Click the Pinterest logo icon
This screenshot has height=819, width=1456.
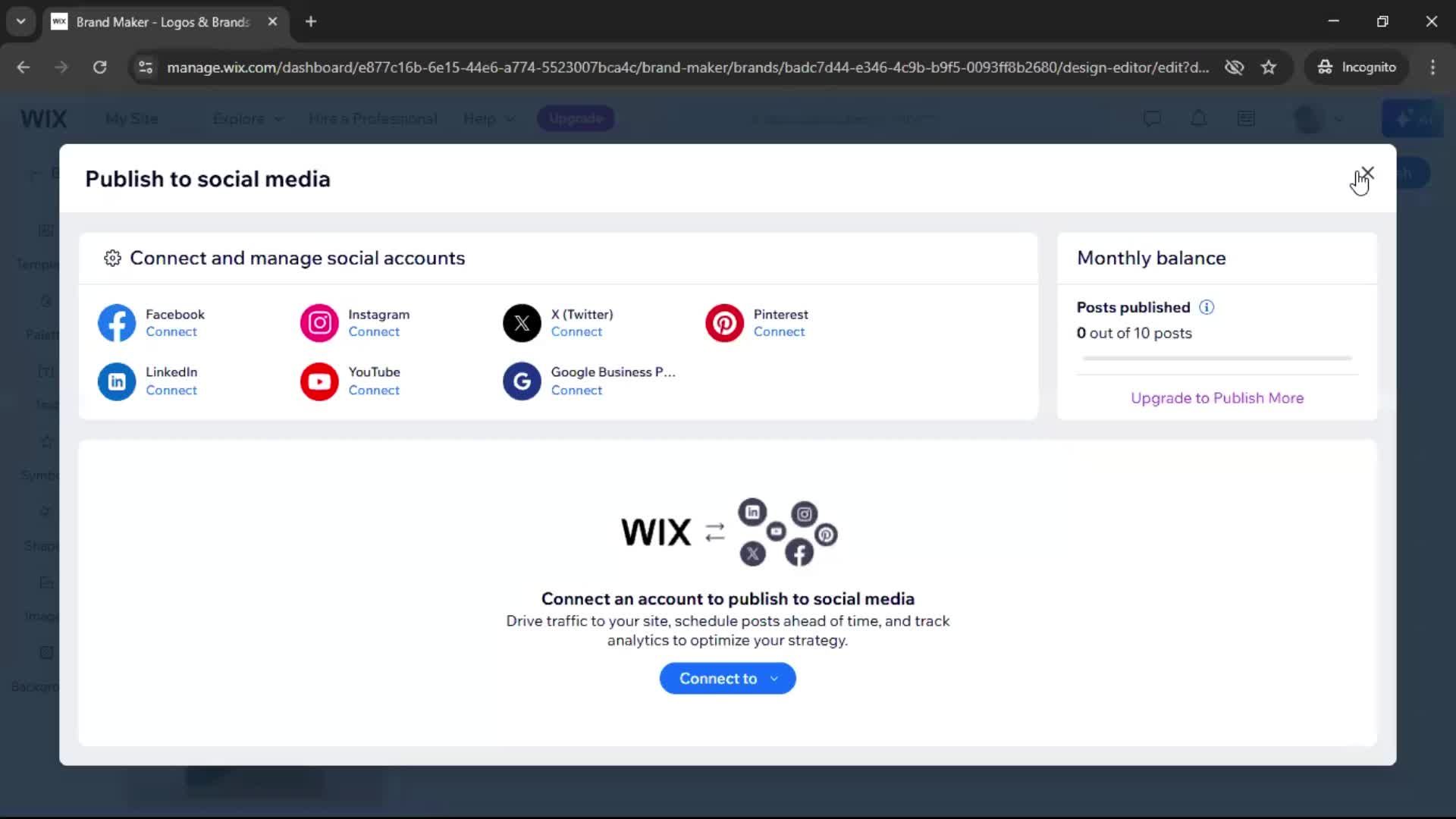(x=724, y=323)
